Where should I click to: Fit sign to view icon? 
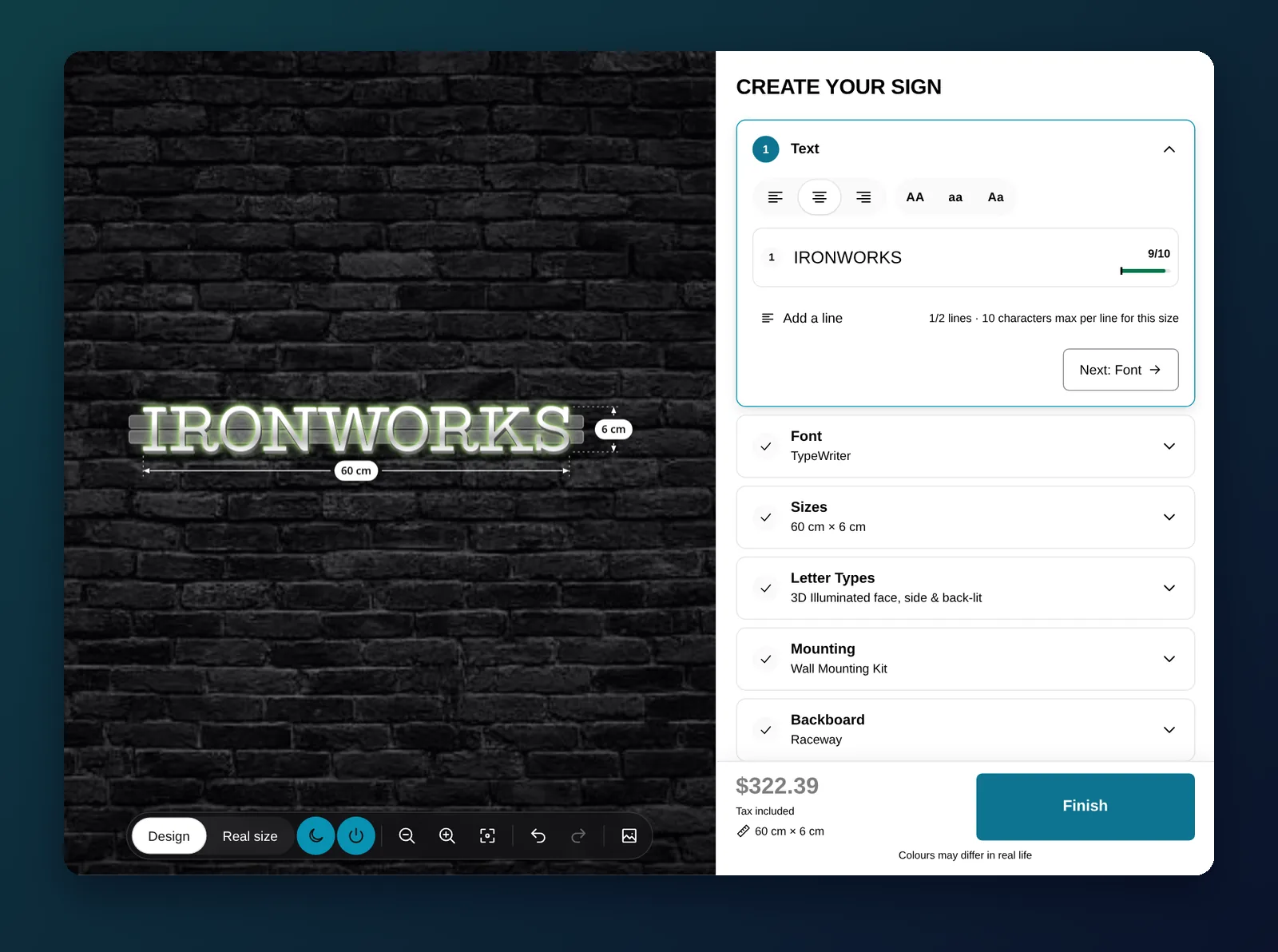(x=487, y=836)
